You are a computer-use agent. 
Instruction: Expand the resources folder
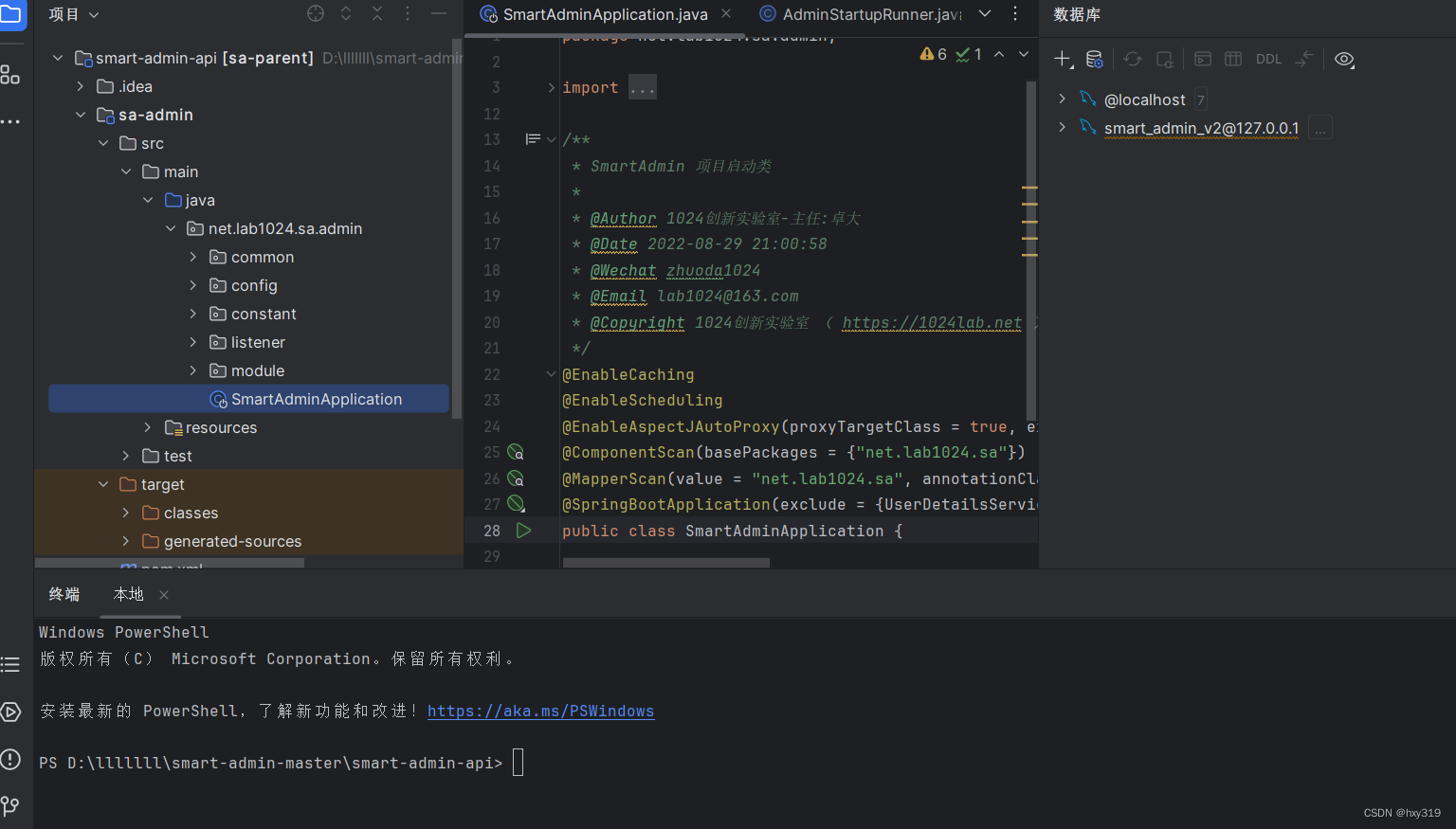click(x=148, y=427)
